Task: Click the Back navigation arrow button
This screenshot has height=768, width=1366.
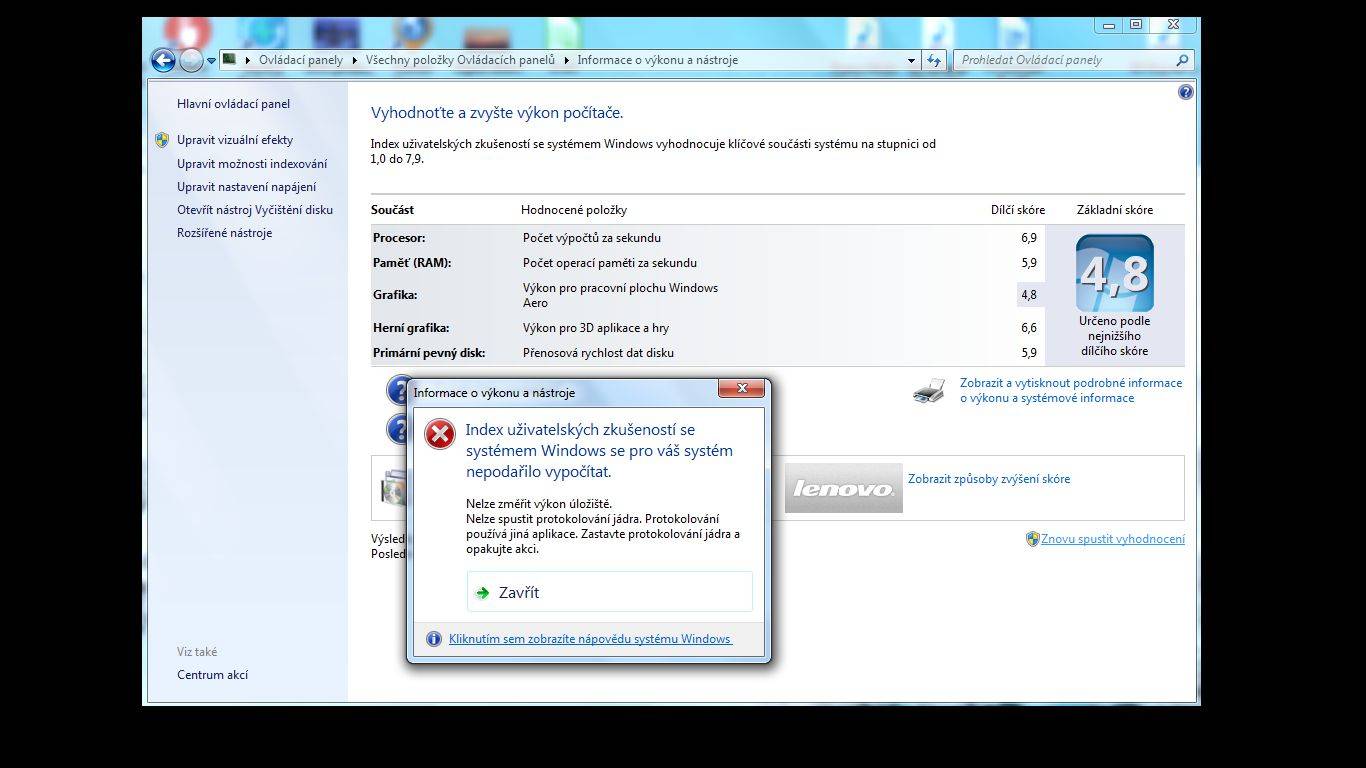Action: point(163,60)
